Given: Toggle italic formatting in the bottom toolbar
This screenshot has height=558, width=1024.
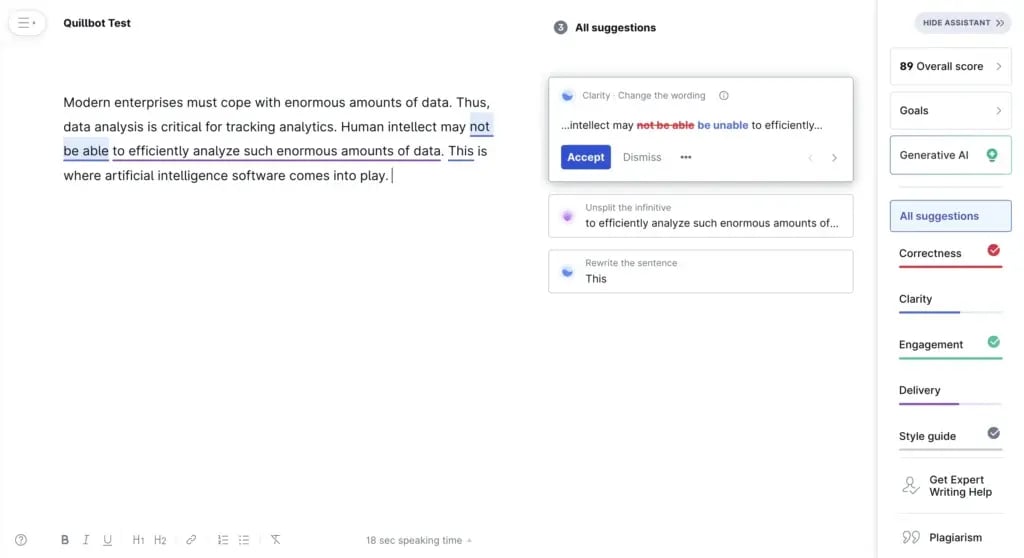Looking at the screenshot, I should click(x=86, y=540).
